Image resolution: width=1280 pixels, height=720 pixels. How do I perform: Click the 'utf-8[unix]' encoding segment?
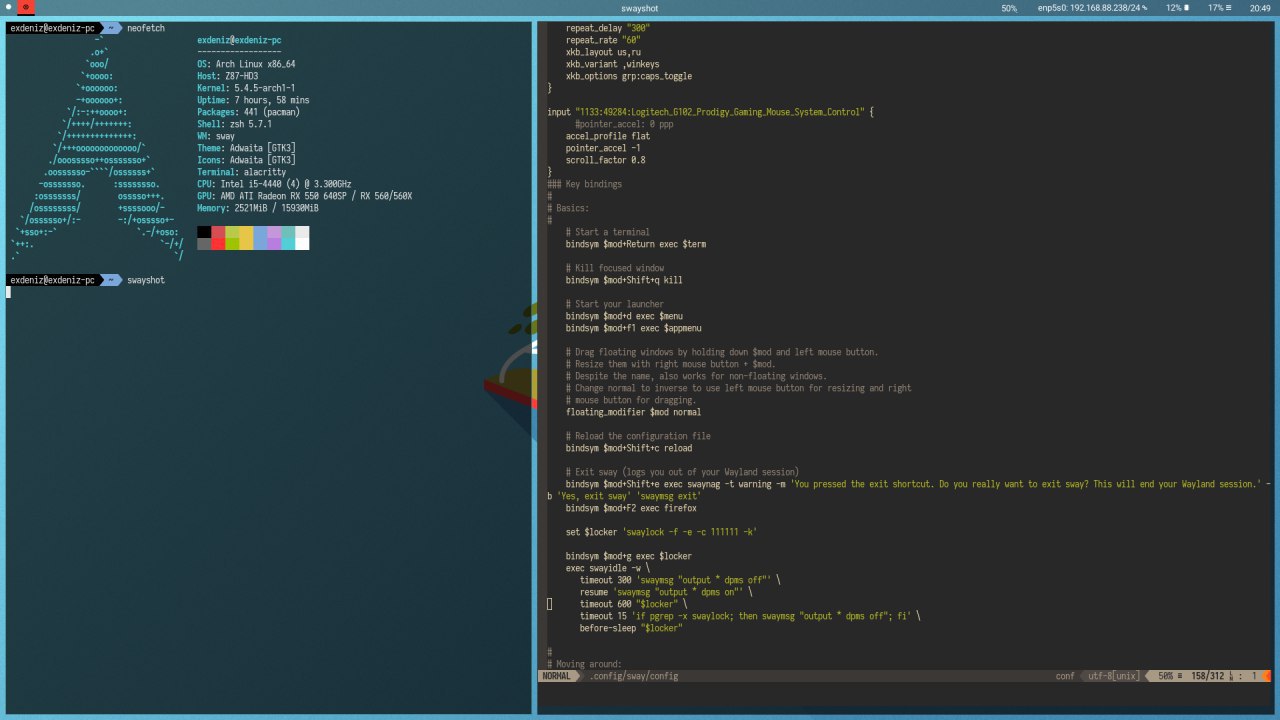[x=1112, y=676]
